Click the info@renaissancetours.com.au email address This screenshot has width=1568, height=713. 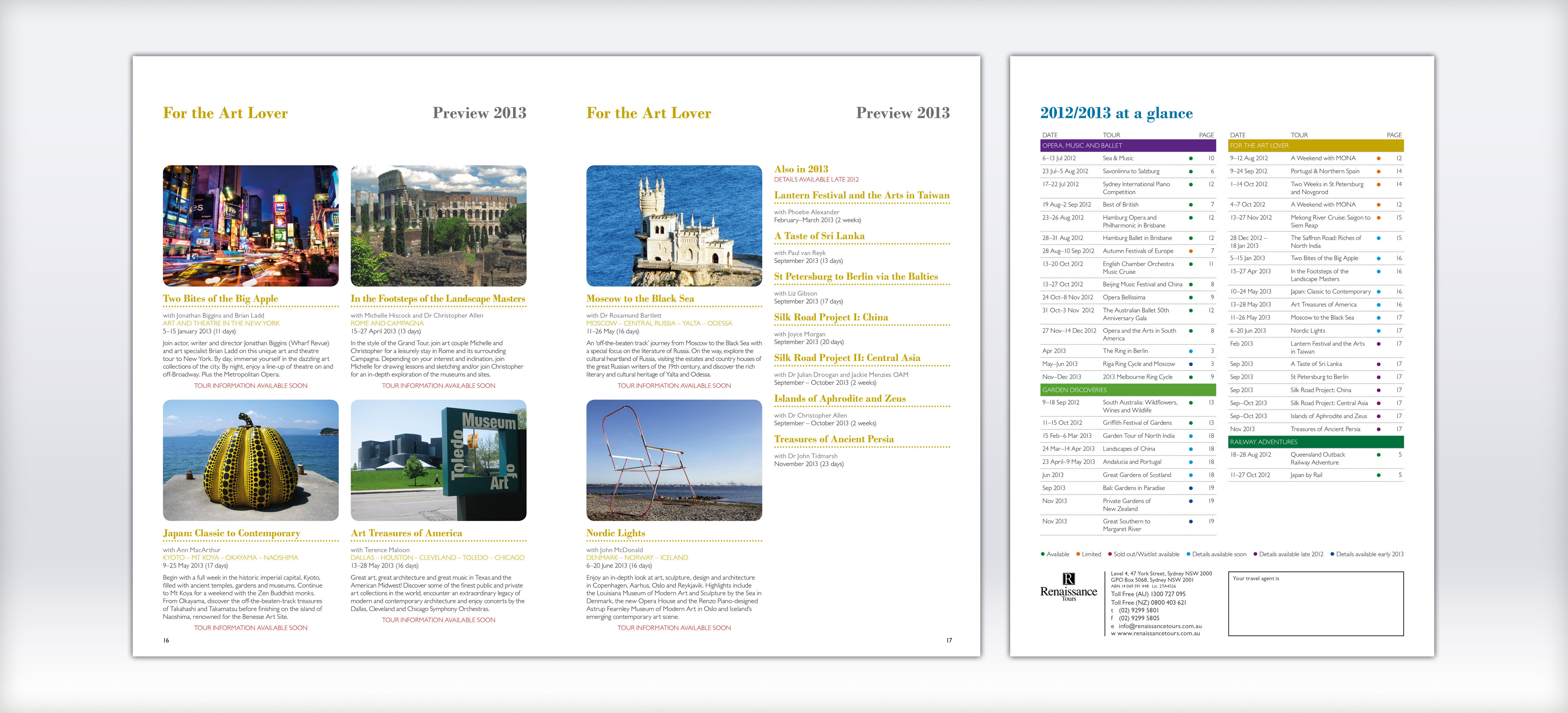tap(1160, 626)
